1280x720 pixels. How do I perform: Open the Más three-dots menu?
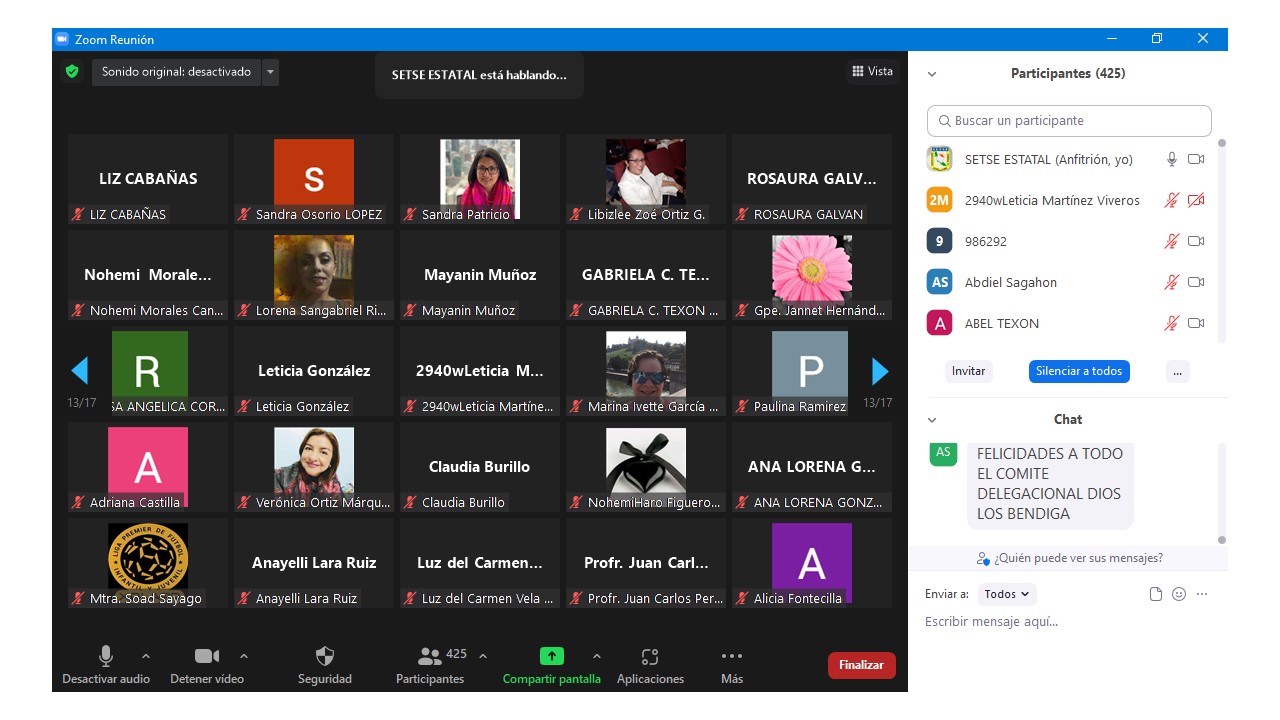[732, 656]
